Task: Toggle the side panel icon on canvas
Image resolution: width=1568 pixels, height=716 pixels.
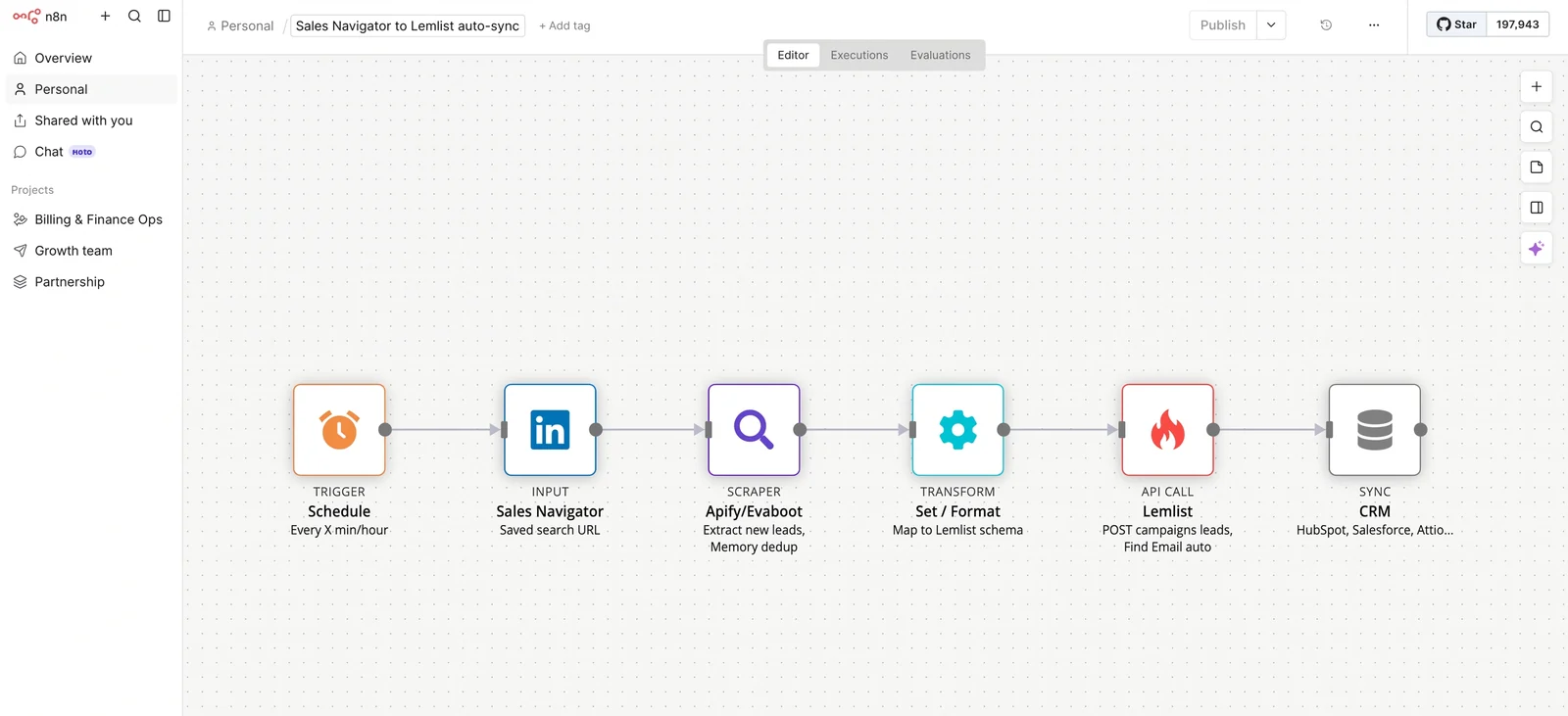Action: (x=1537, y=208)
